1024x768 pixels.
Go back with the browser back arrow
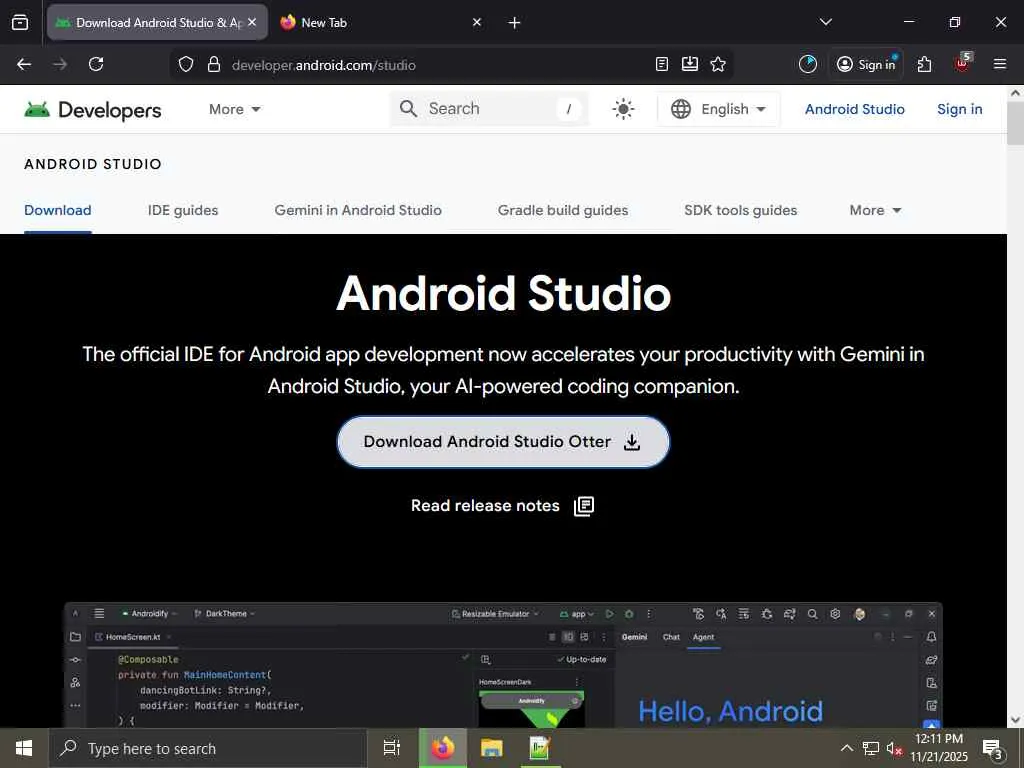point(24,64)
